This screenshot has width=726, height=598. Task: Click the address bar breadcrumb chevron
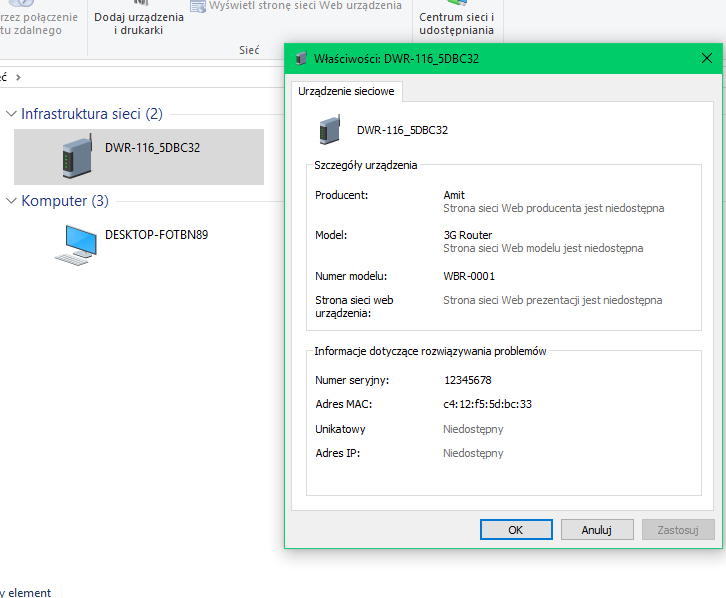(19, 76)
